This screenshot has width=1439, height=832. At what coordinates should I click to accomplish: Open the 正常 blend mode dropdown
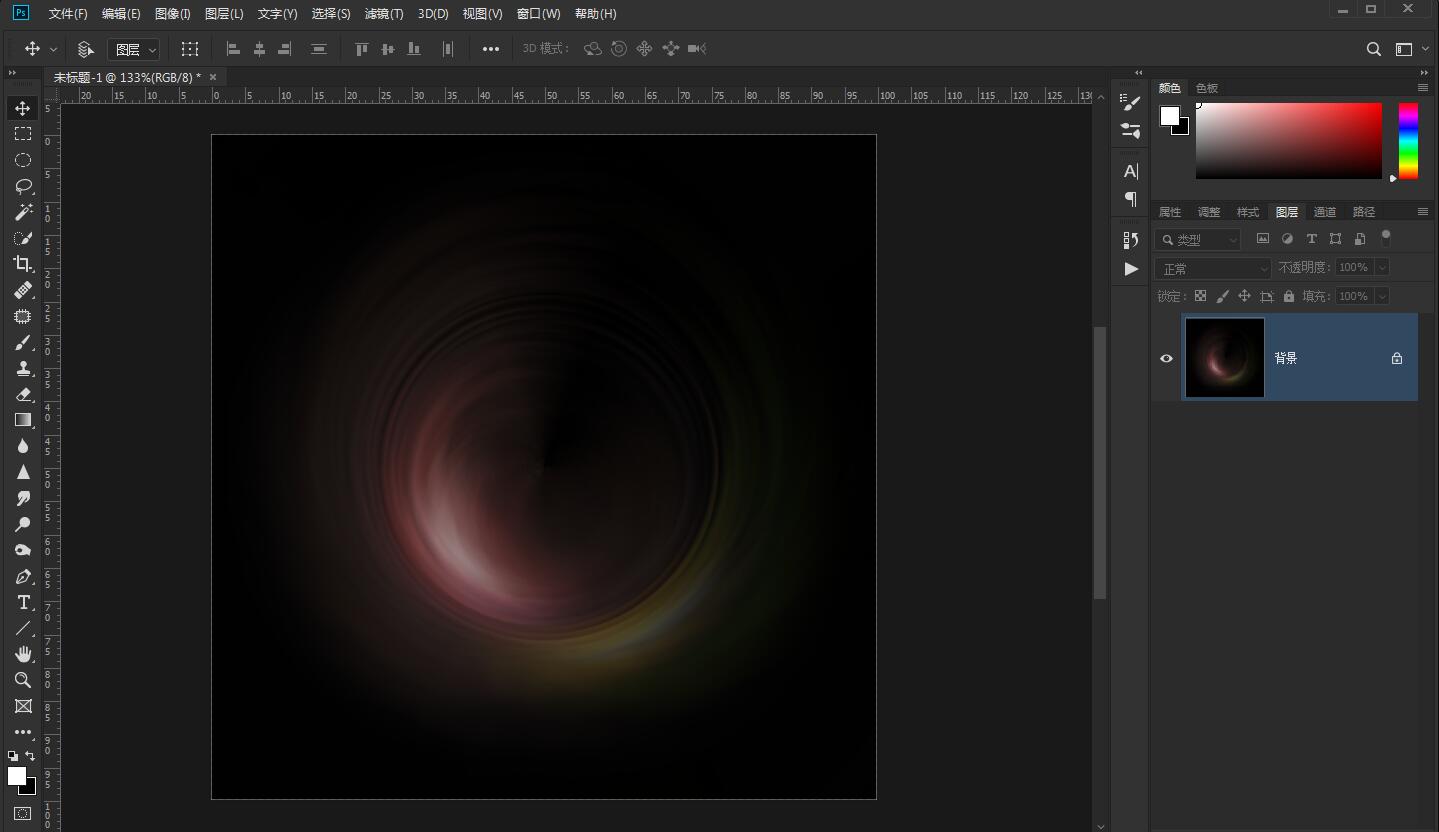click(x=1213, y=268)
